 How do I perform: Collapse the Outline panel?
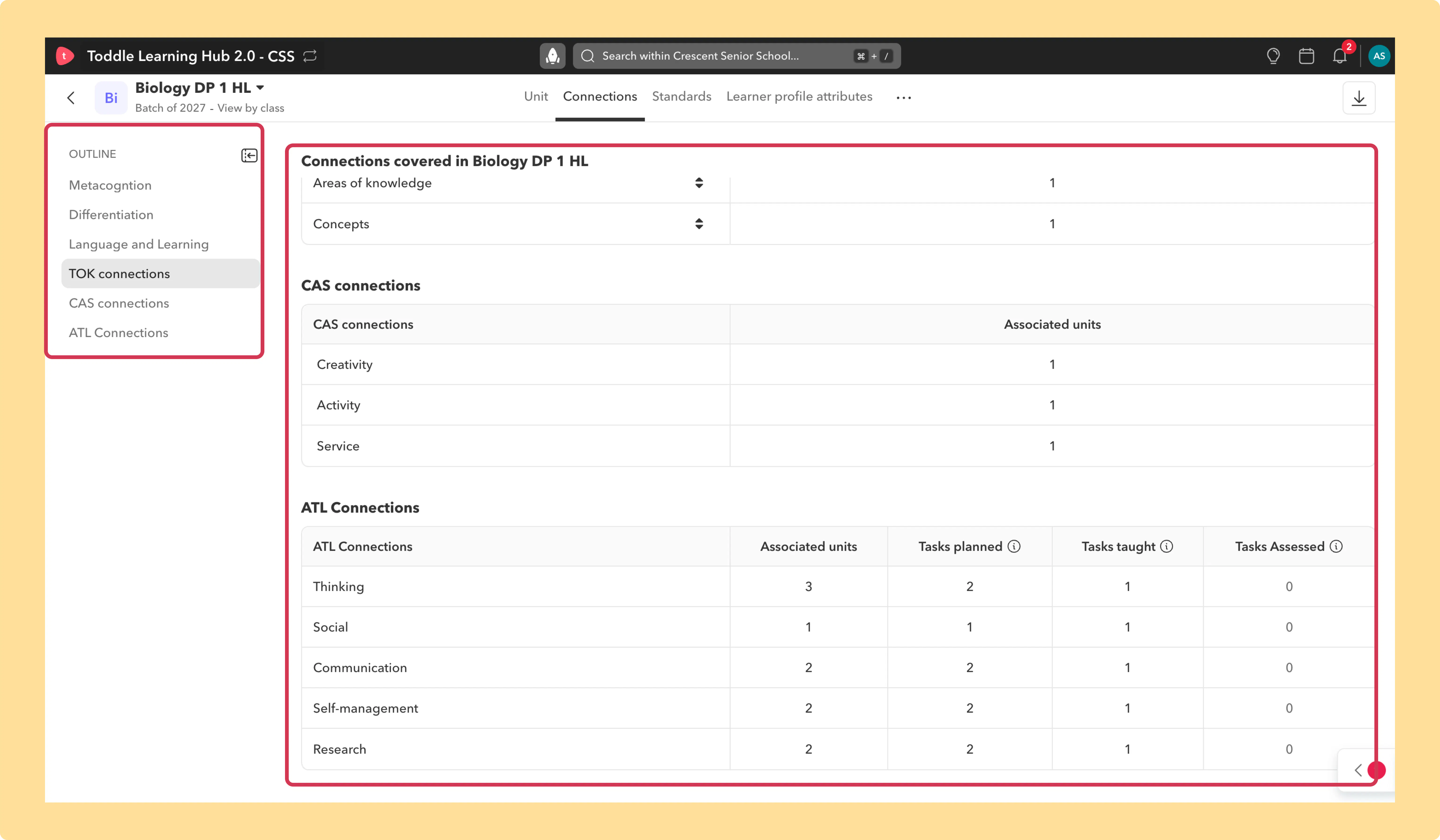249,155
